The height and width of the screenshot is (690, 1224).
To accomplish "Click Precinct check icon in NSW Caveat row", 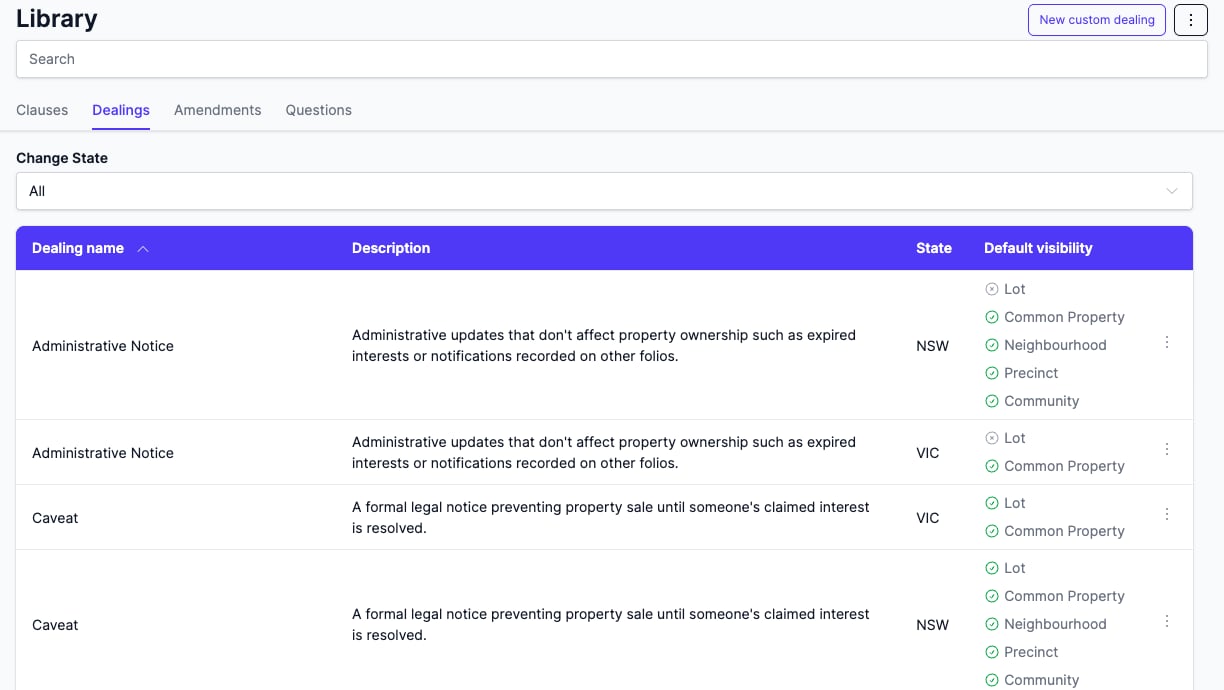I will point(992,652).
